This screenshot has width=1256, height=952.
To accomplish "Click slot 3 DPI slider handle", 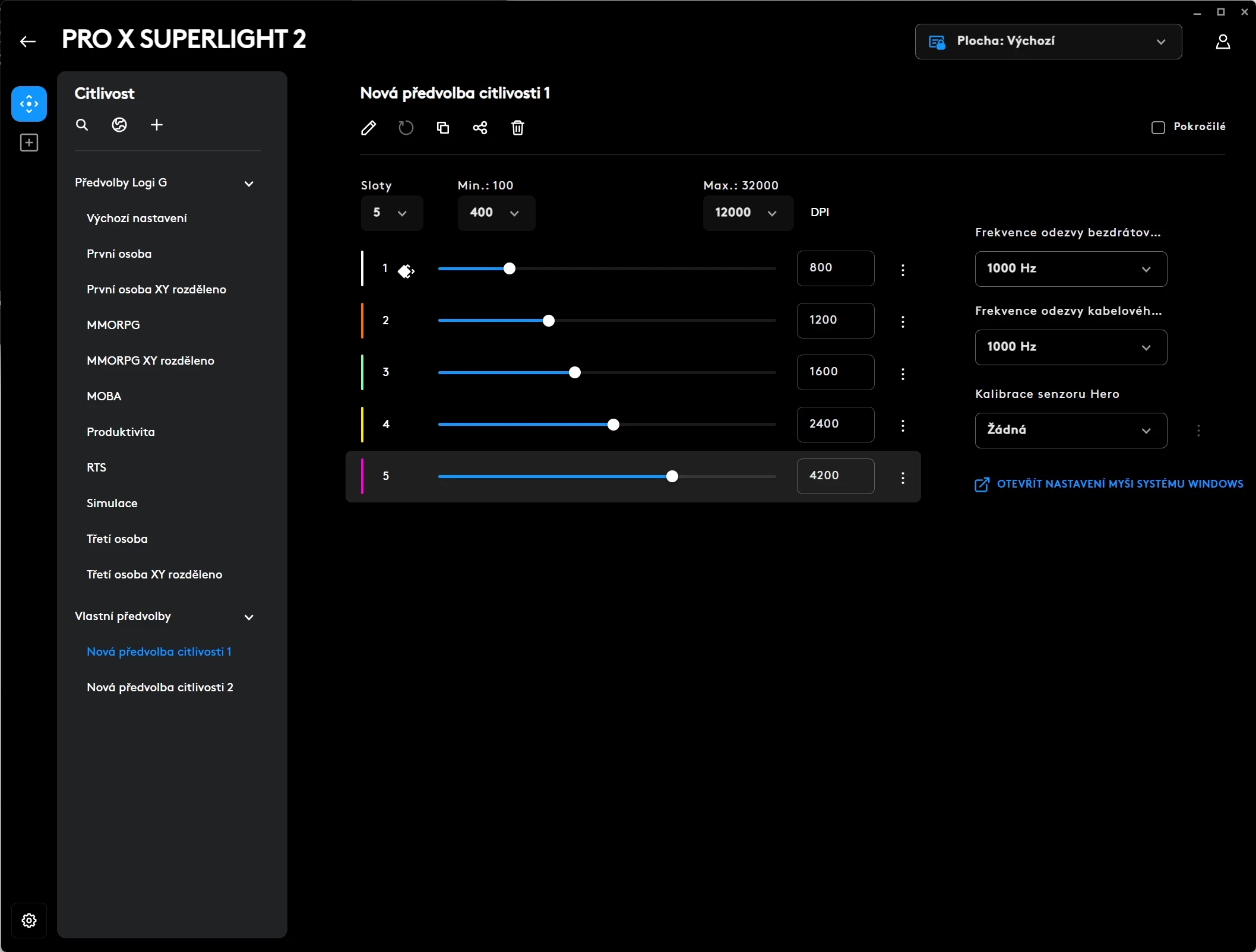I will tap(575, 373).
